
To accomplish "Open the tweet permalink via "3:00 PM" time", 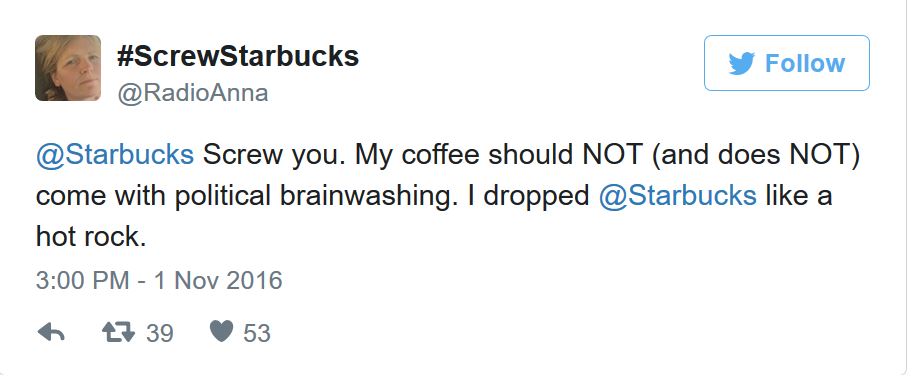I will point(82,281).
